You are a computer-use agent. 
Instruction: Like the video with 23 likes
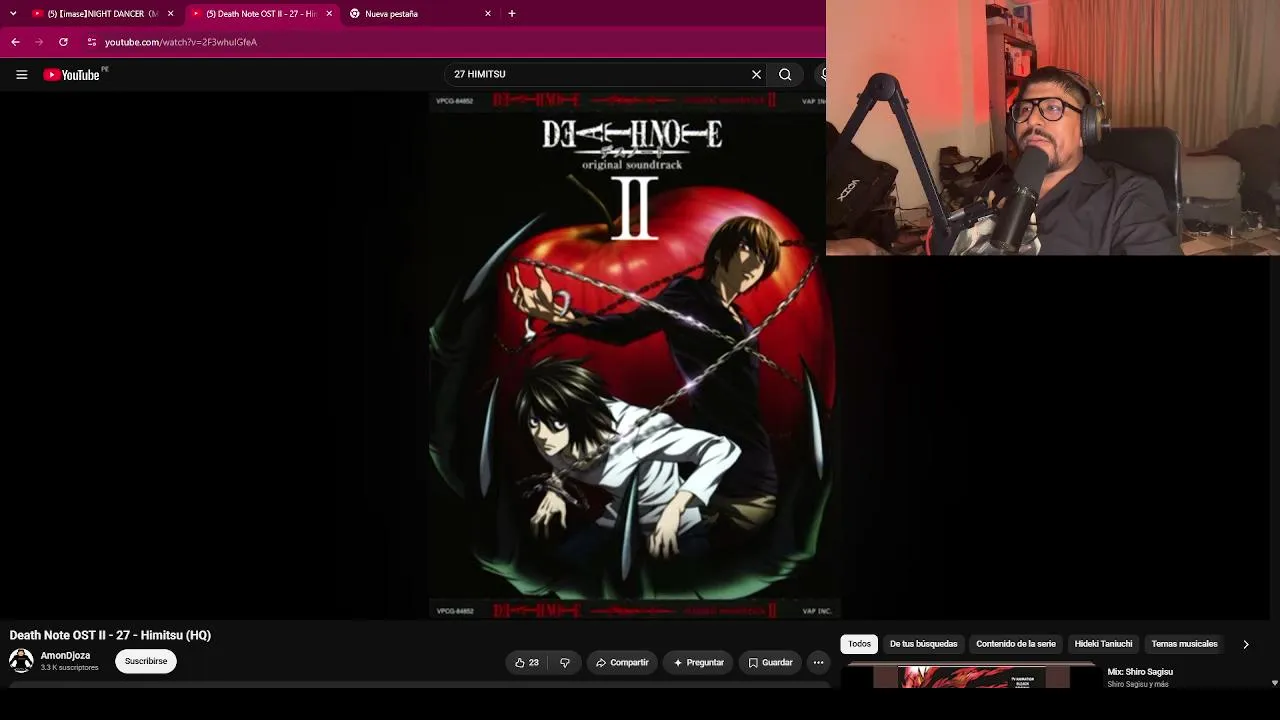click(x=526, y=662)
